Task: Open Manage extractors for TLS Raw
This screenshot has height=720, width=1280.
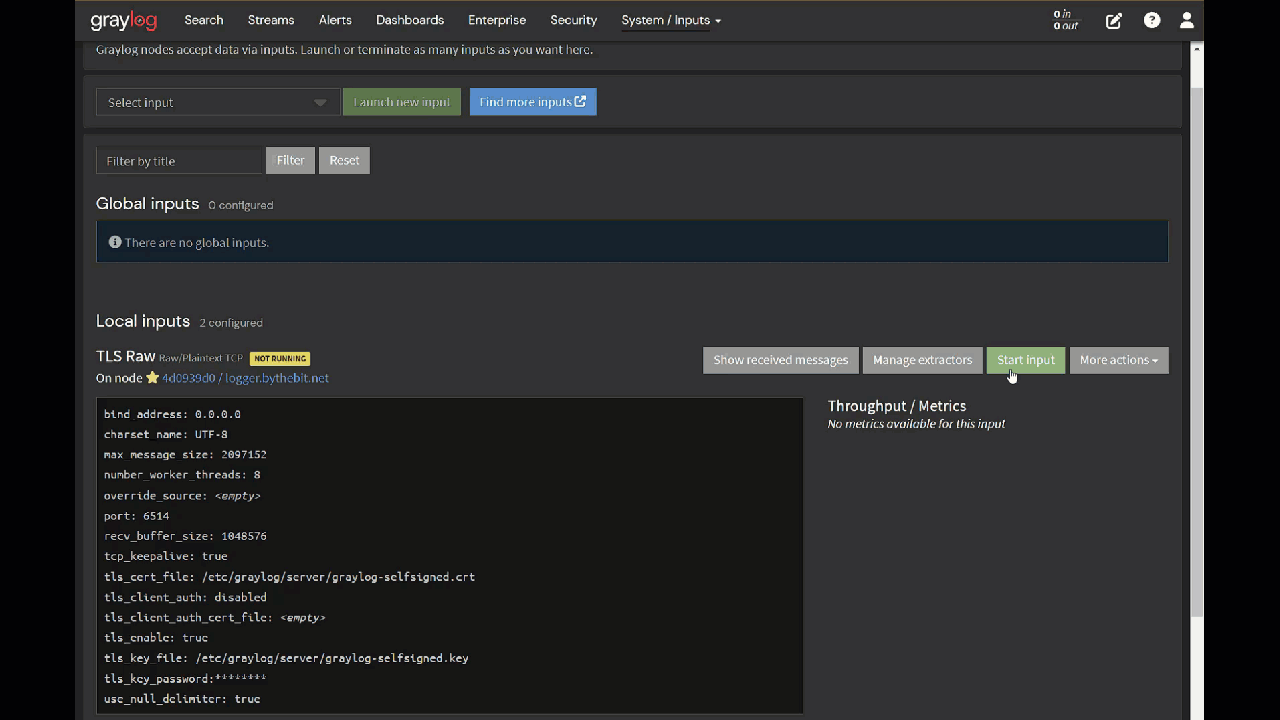Action: tap(922, 360)
